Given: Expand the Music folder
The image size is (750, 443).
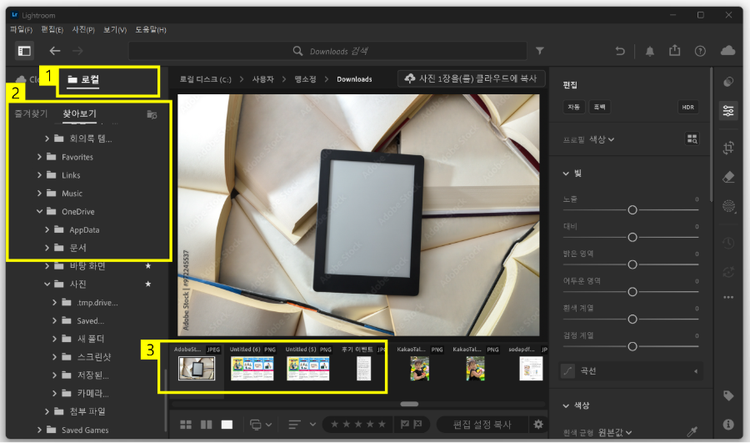Looking at the screenshot, I should coord(40,193).
